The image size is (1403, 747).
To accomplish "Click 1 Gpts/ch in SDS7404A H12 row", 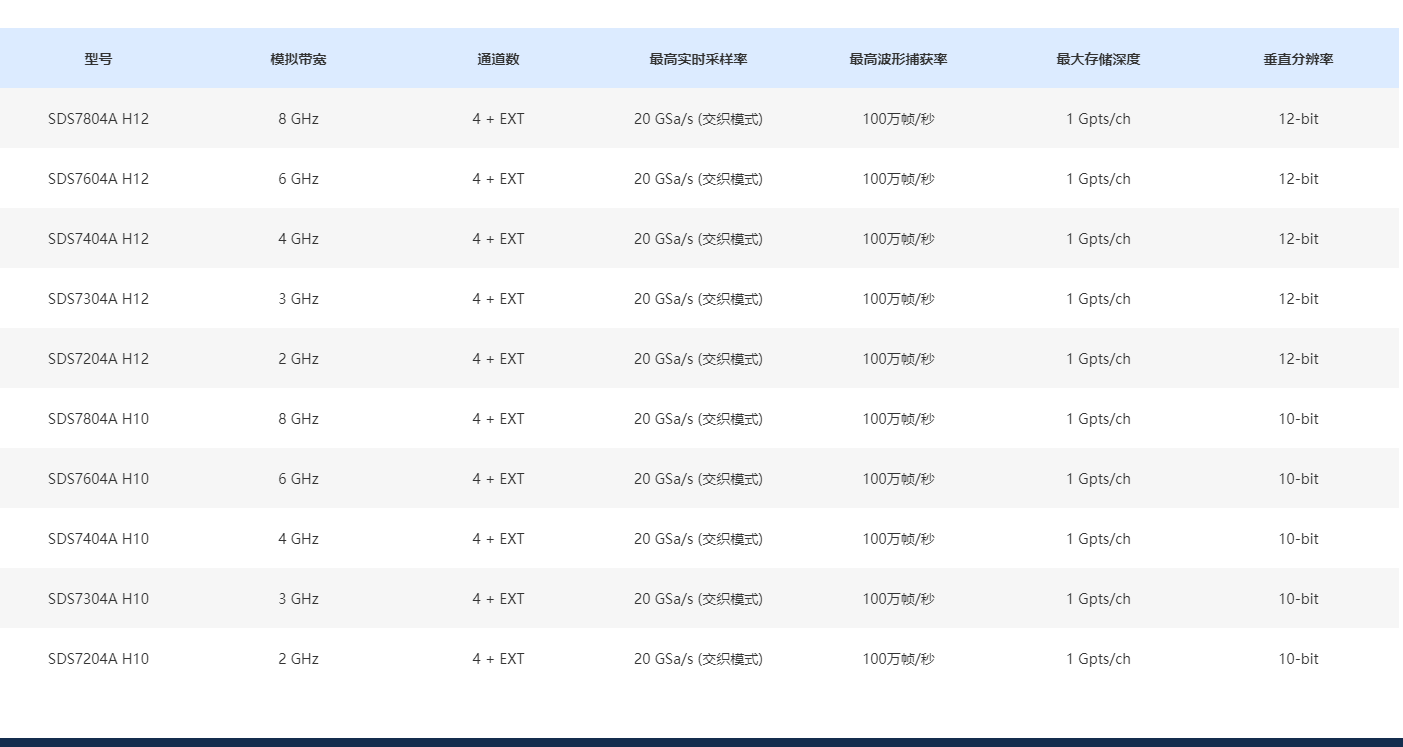I will (1098, 239).
